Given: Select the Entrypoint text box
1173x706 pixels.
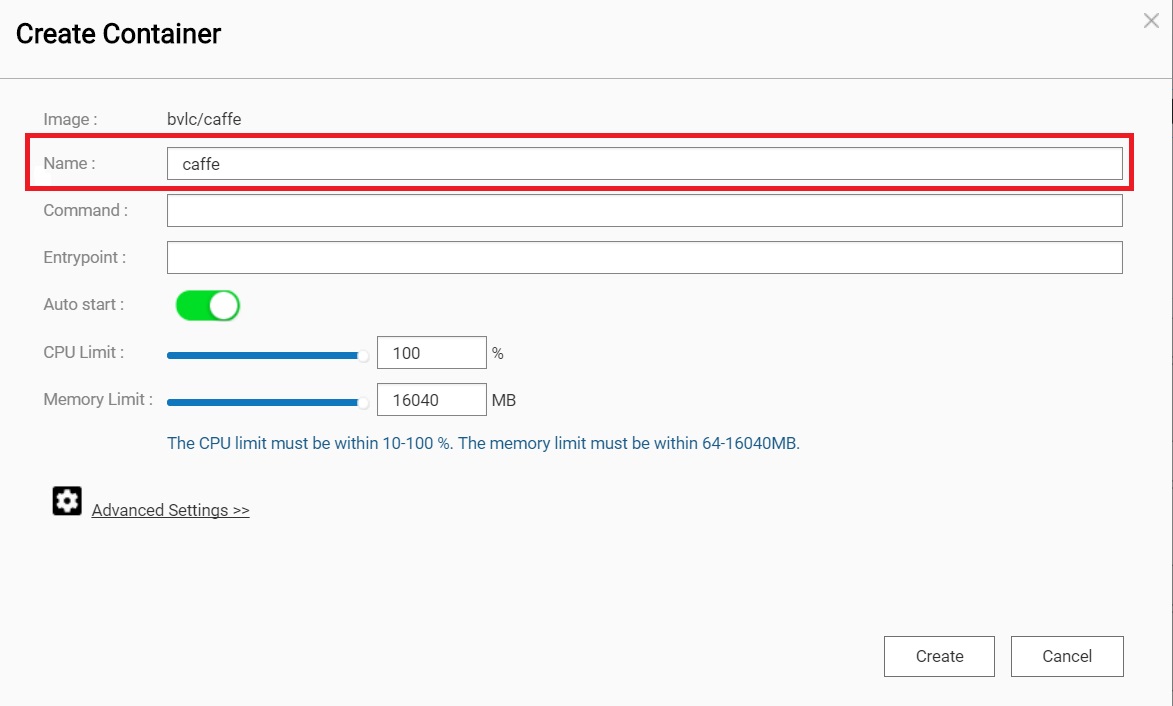Looking at the screenshot, I should point(644,257).
